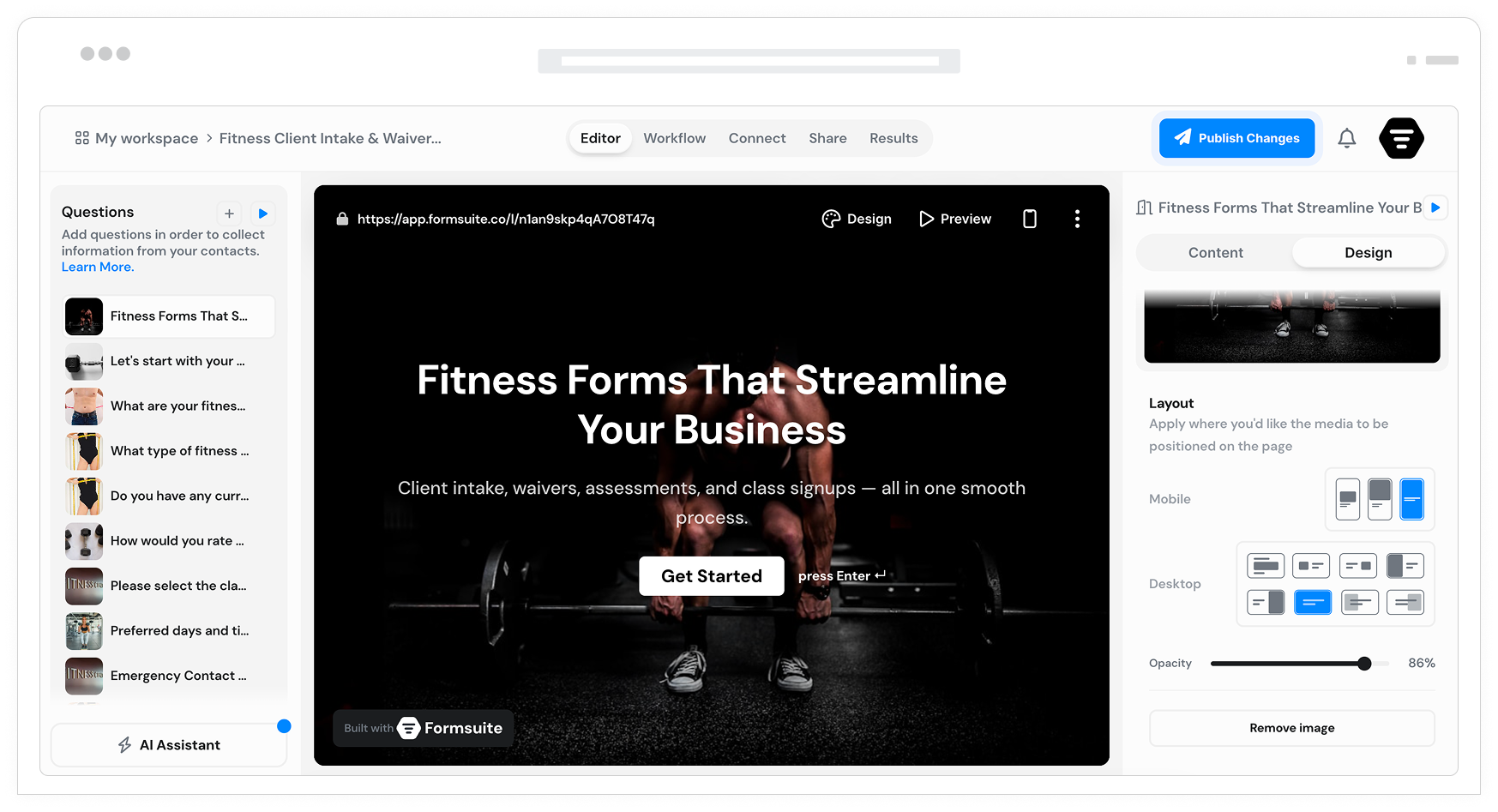Screen dimensions: 1498x812
Task: Open the three-dot more options menu
Action: tap(1077, 219)
